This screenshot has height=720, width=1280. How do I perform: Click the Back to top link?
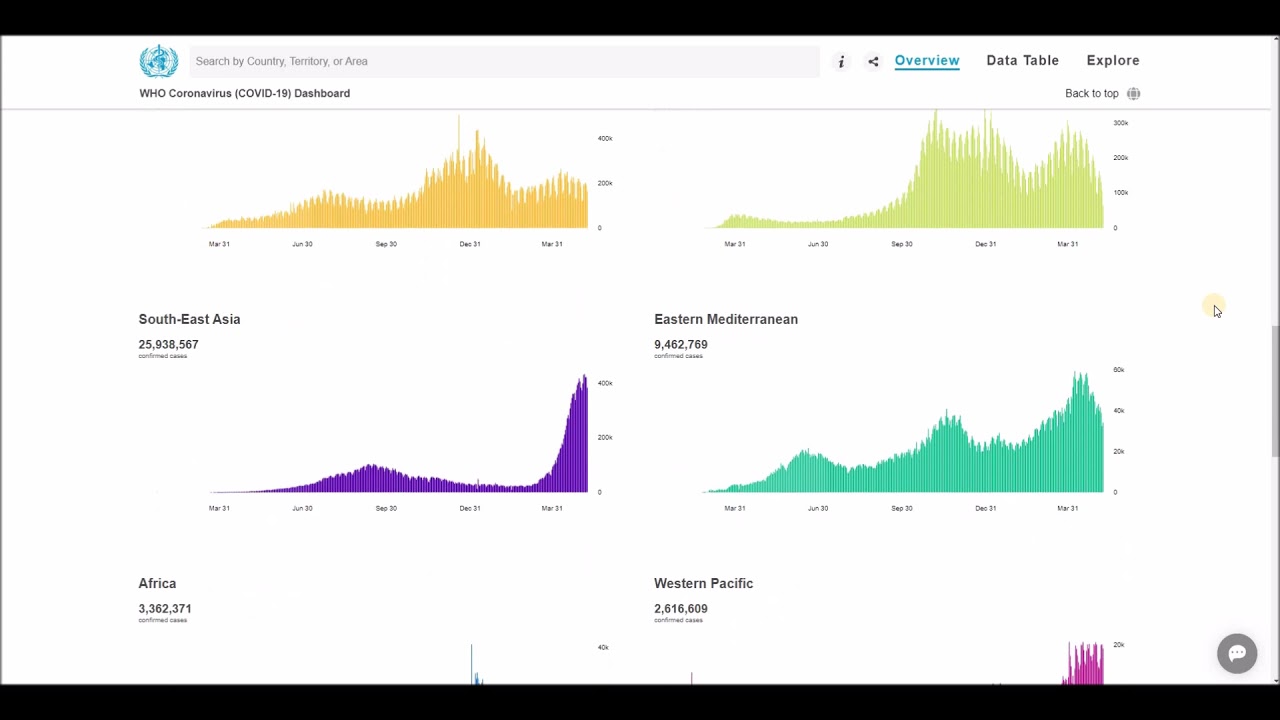pyautogui.click(x=1091, y=94)
